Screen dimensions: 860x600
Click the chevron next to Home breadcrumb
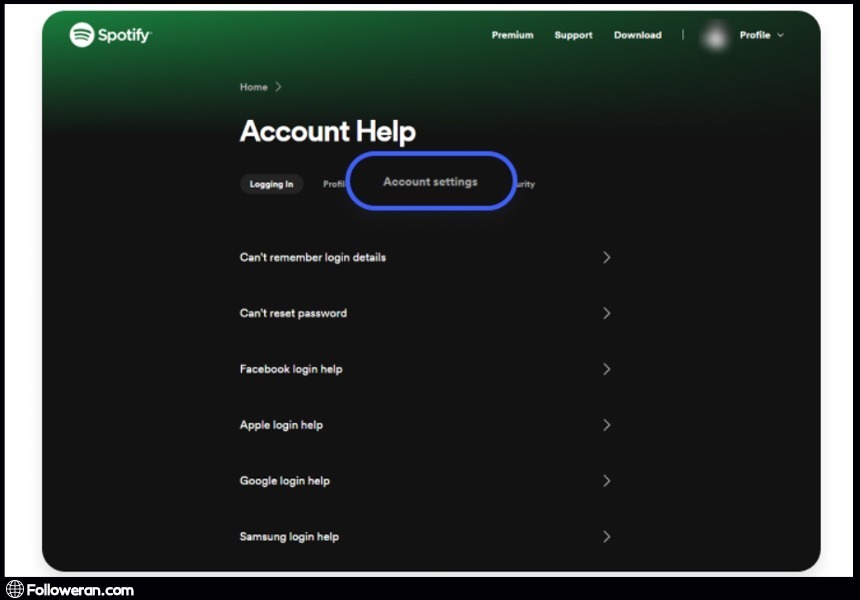278,87
